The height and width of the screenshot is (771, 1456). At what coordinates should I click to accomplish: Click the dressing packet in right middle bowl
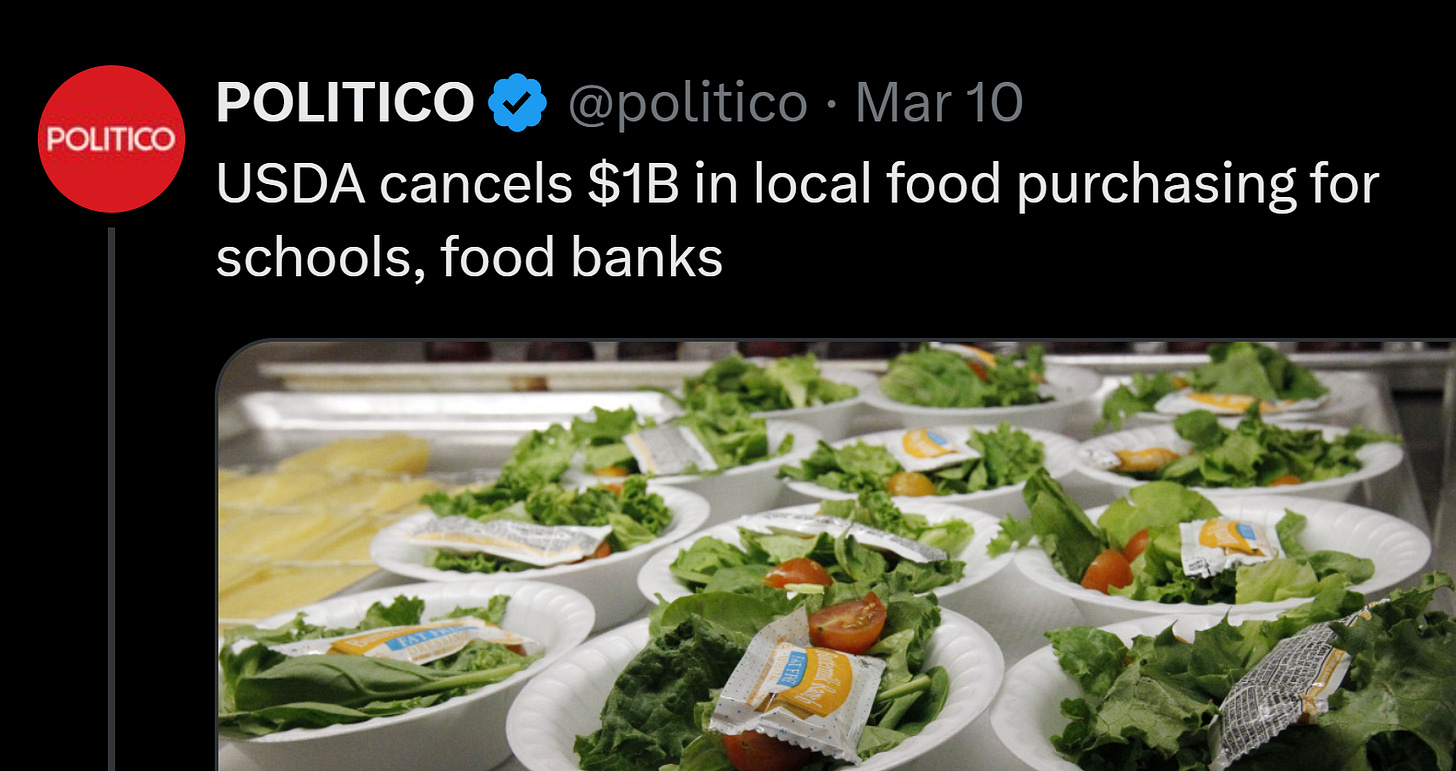pyautogui.click(x=1229, y=546)
